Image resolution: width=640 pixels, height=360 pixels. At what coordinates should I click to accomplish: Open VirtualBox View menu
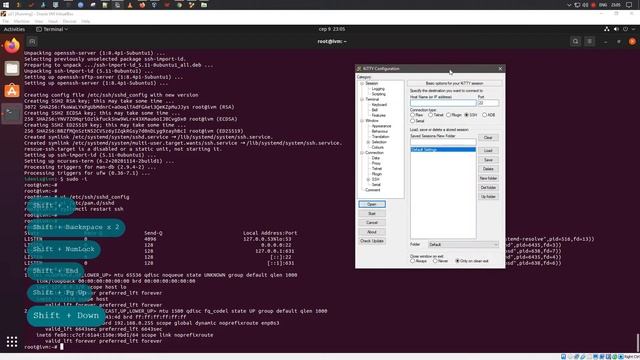[39, 21]
